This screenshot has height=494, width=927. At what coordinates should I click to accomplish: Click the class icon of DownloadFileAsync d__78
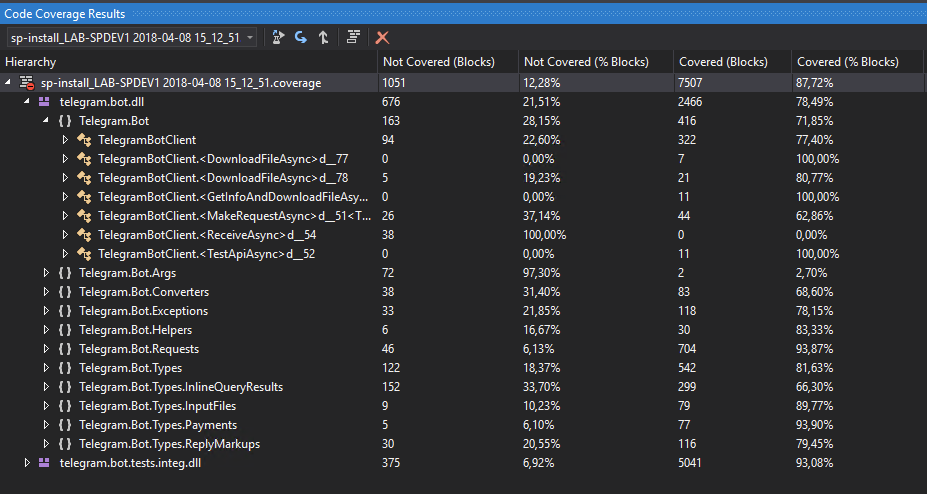84,178
